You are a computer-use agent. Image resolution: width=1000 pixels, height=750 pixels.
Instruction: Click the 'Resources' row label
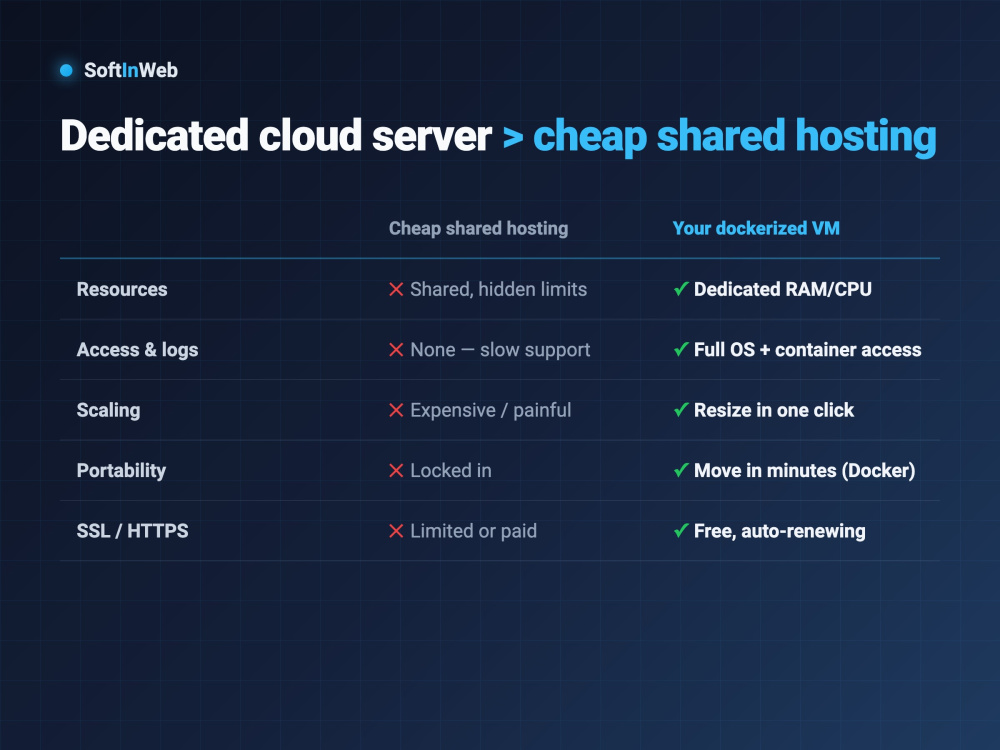[122, 290]
